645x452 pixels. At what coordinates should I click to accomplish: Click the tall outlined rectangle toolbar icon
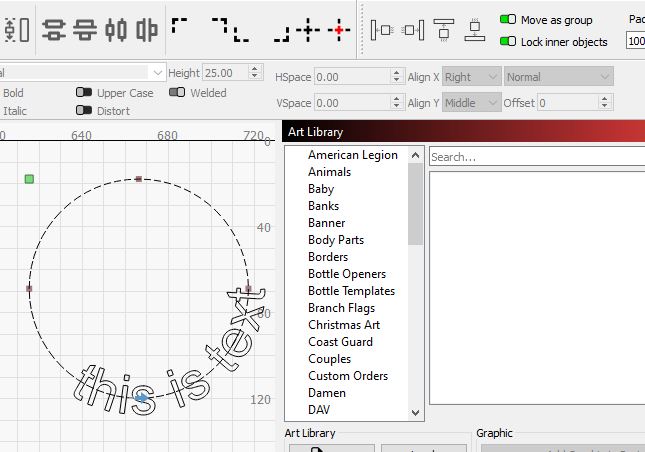click(x=25, y=30)
